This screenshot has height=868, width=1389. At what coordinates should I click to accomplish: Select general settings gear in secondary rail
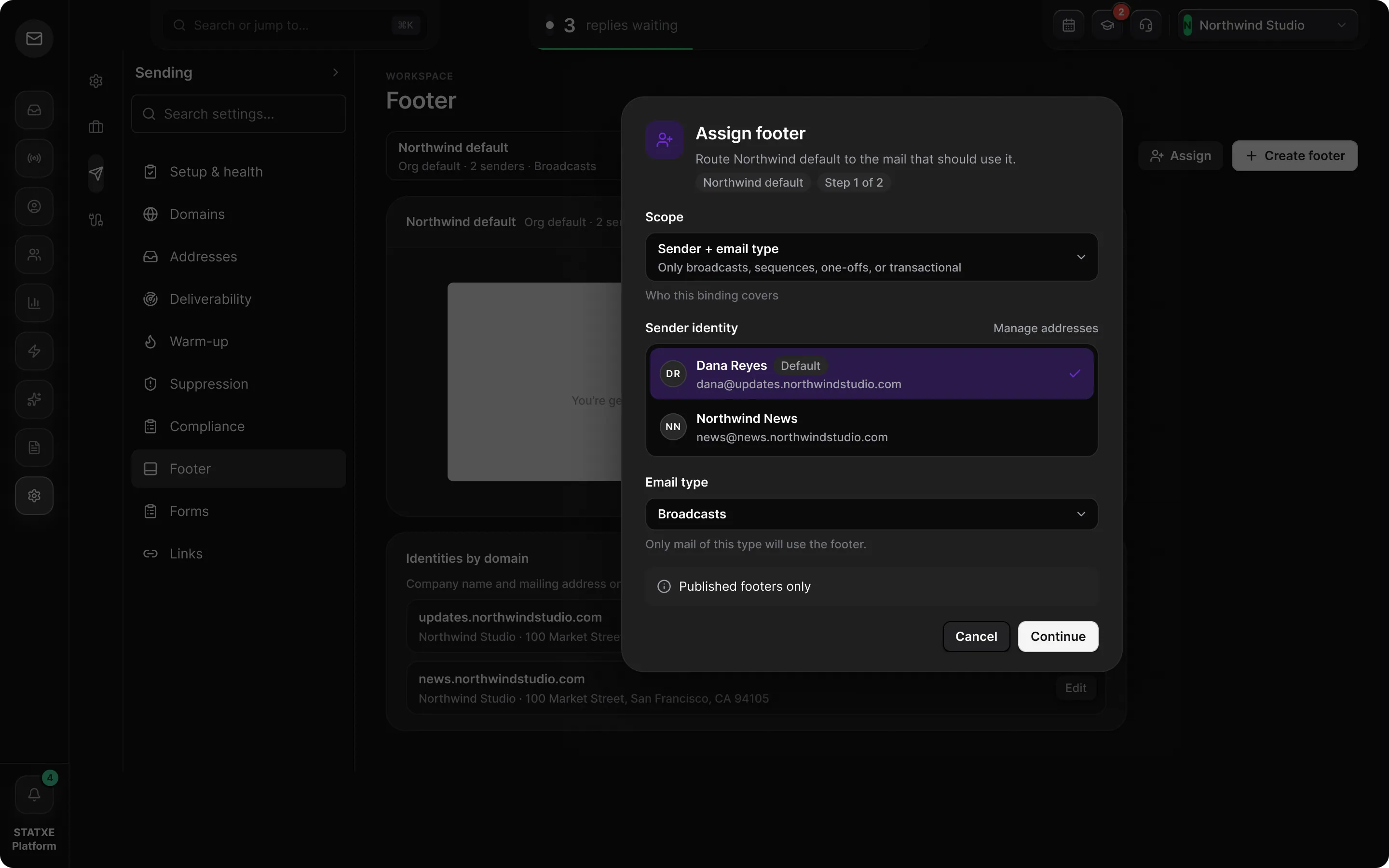tap(96, 81)
